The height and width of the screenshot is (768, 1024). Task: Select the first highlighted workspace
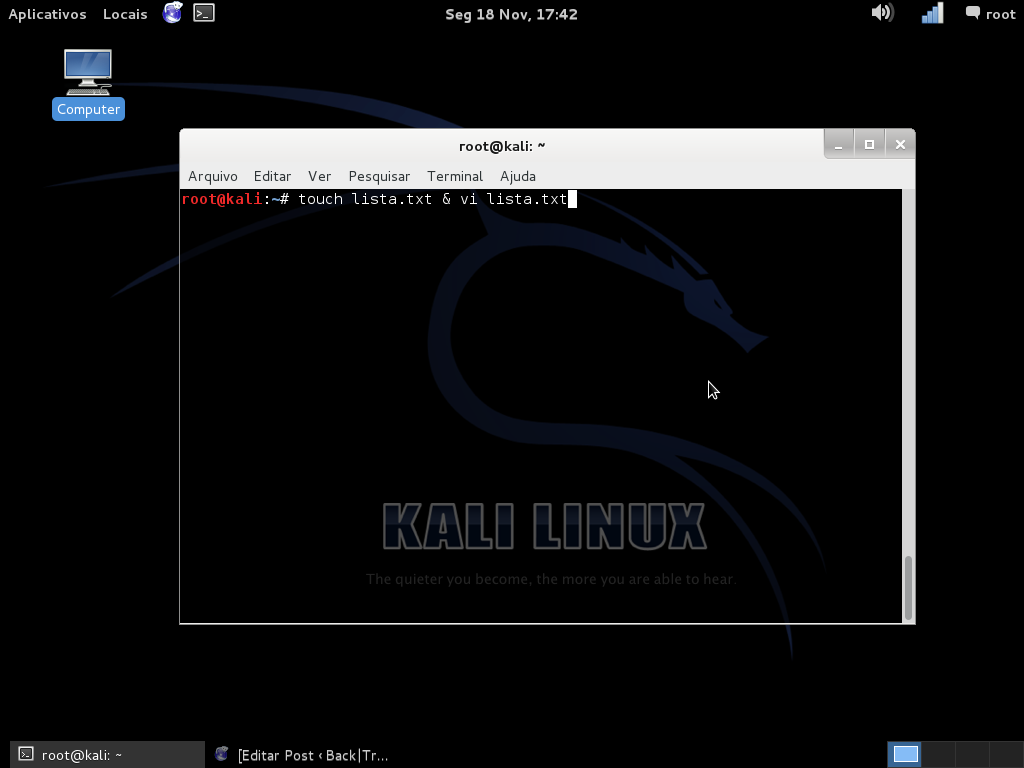tap(905, 754)
